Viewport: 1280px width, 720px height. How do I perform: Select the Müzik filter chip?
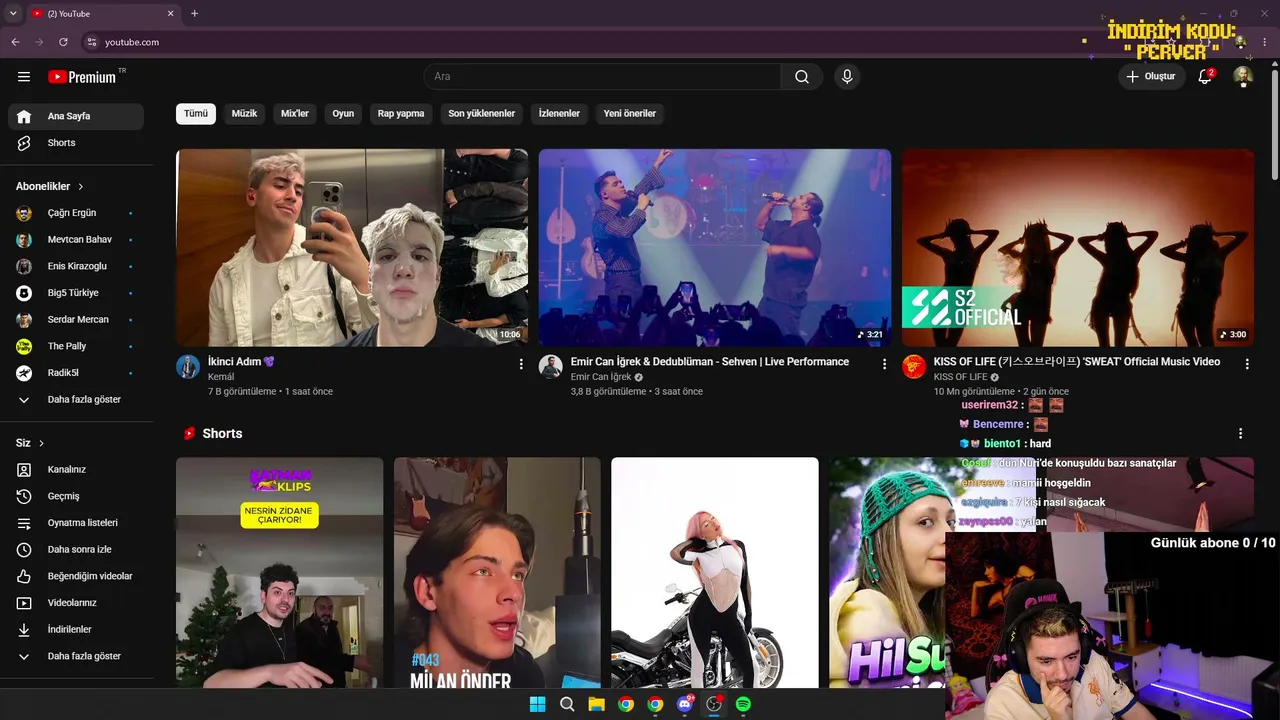click(x=244, y=114)
